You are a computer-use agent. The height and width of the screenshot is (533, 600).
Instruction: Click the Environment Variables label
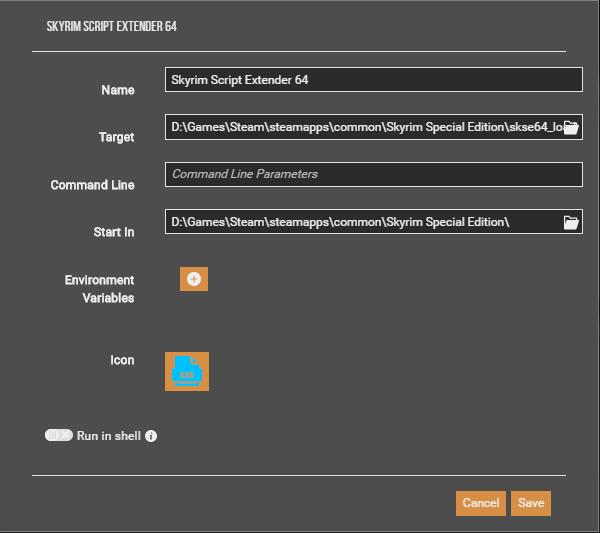coord(99,289)
